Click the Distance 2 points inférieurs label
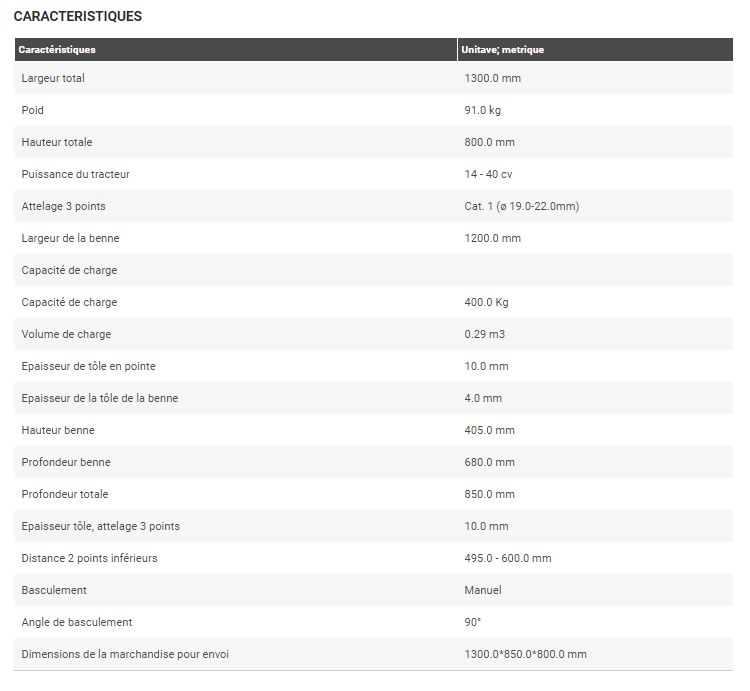The width and height of the screenshot is (750, 691). click(x=90, y=558)
